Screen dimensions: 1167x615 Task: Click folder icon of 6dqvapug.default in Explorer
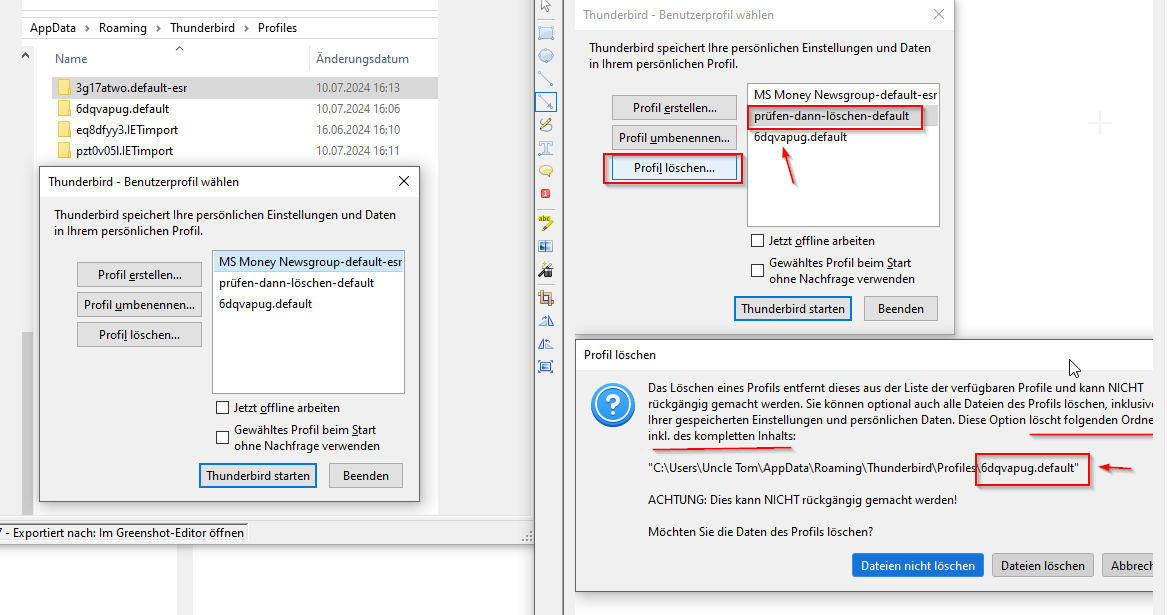pyautogui.click(x=64, y=109)
